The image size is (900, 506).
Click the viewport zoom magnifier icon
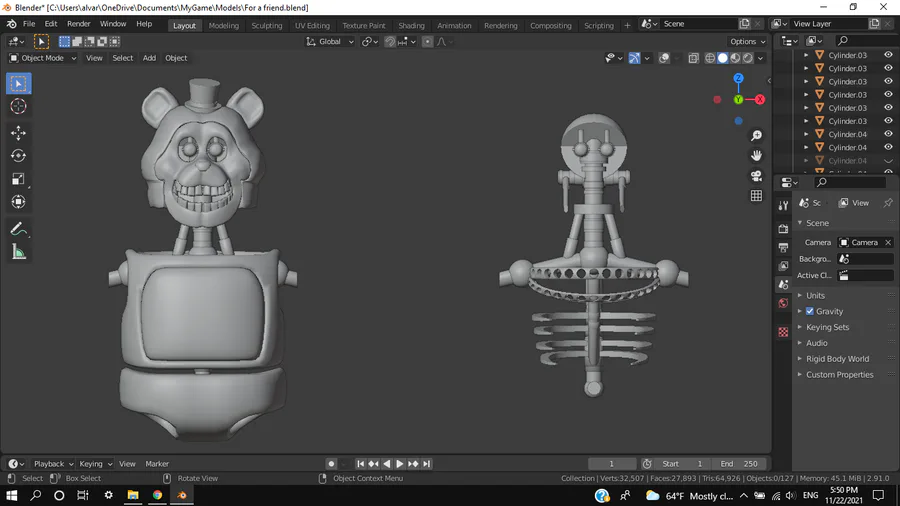757,135
